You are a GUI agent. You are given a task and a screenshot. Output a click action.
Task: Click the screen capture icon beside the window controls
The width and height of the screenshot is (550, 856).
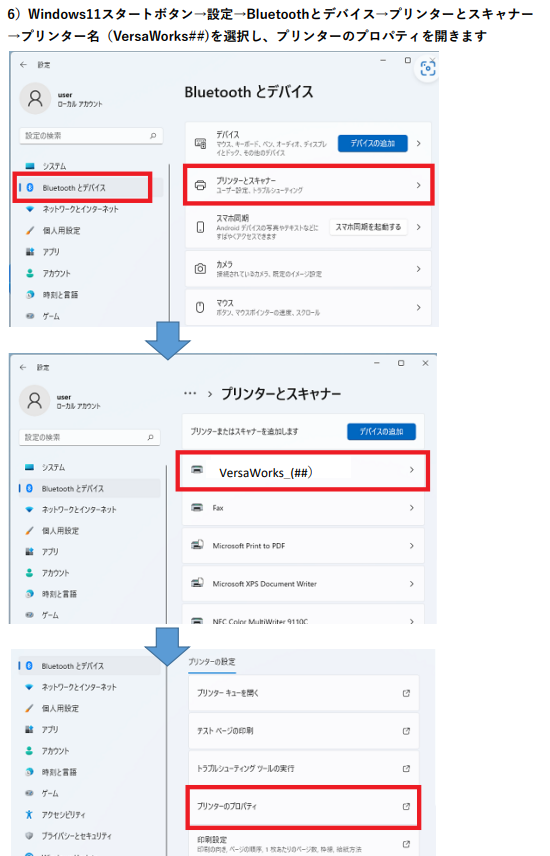coord(428,68)
